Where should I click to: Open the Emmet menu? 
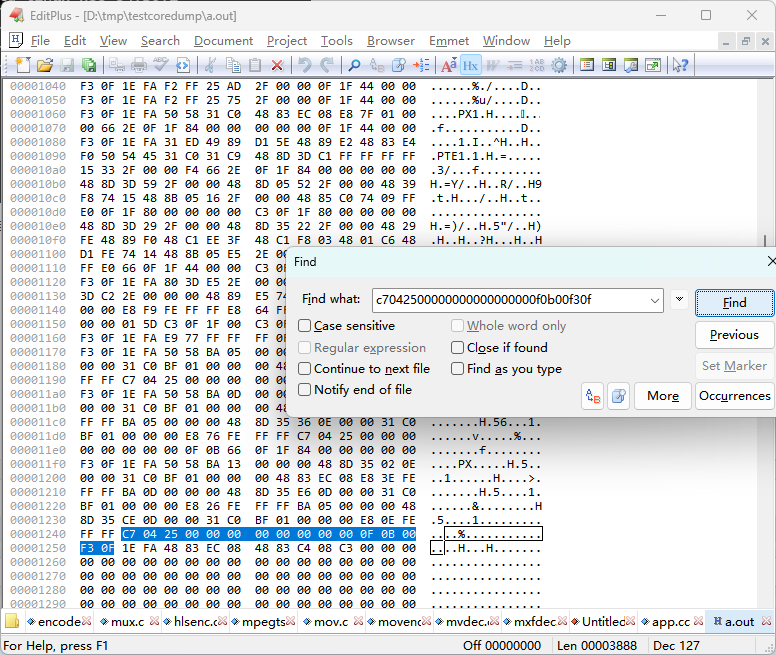(449, 41)
